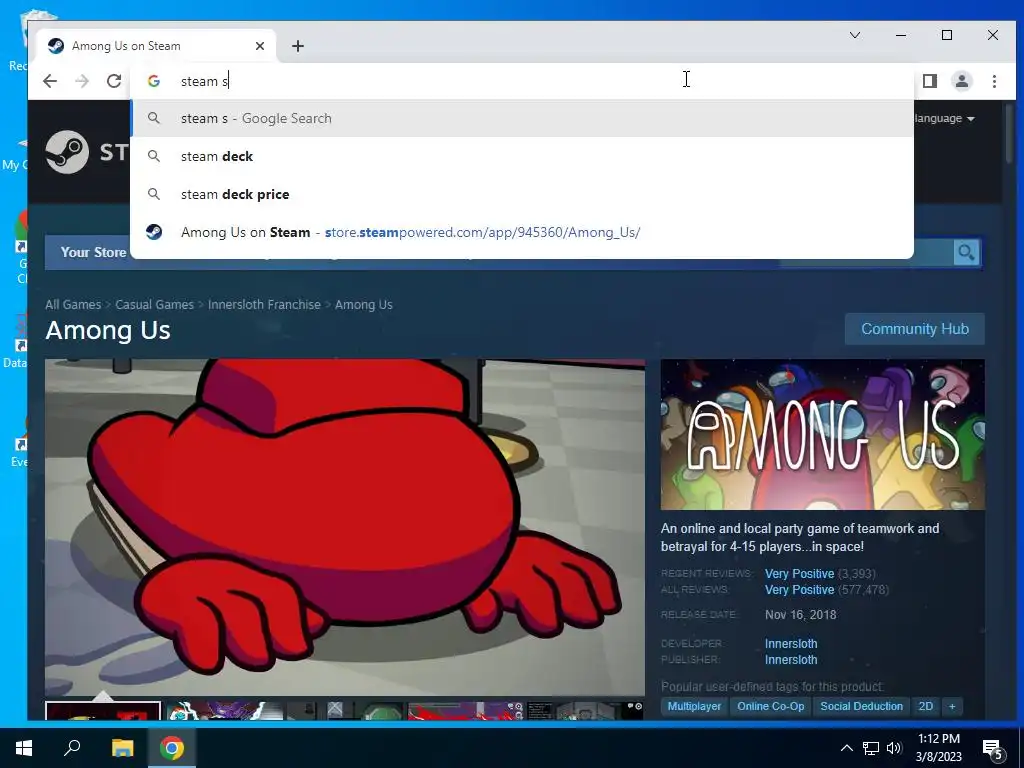Click the Among Us header capsule image

click(822, 434)
